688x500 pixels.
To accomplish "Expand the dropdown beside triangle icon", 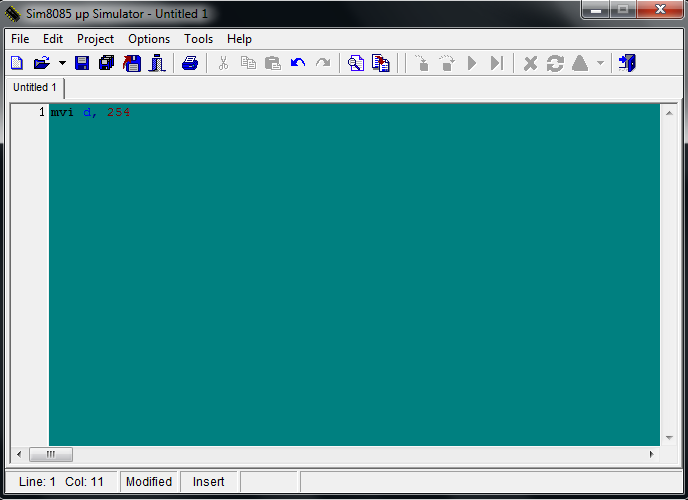I will [600, 63].
